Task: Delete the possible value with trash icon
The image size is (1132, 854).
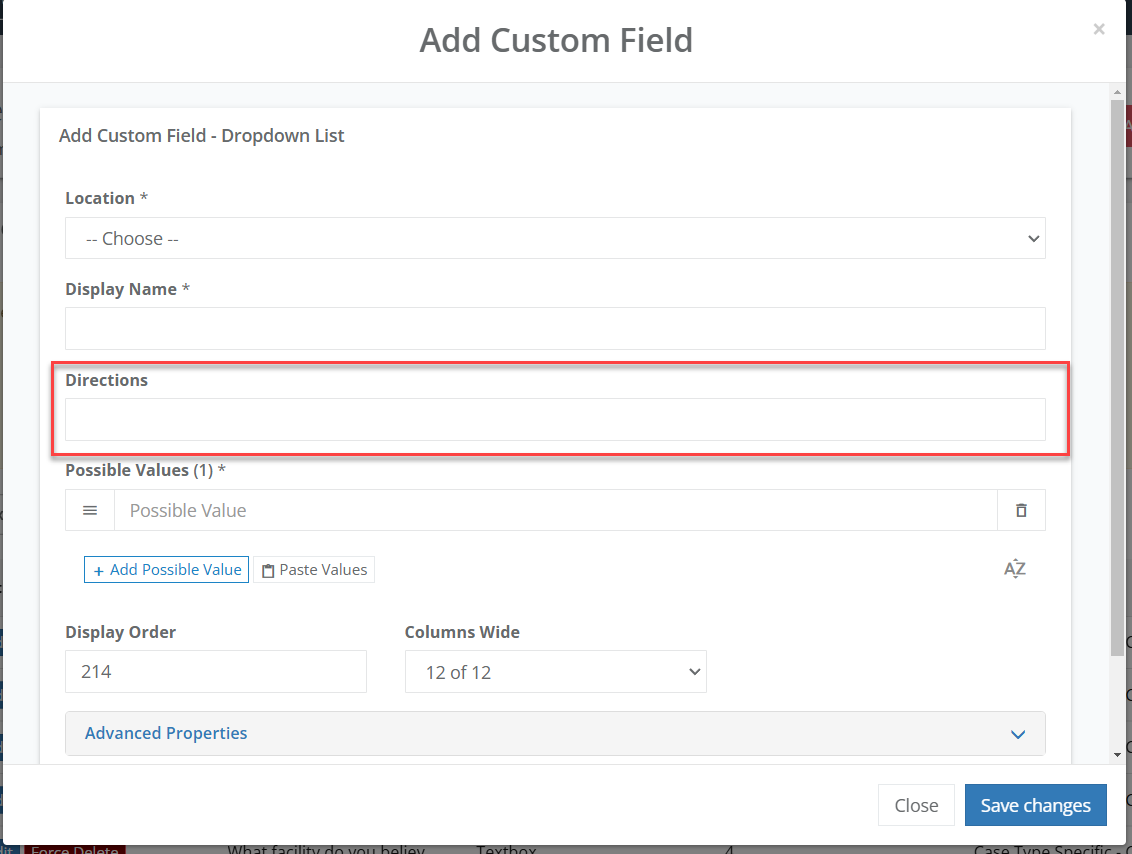Action: click(1021, 510)
